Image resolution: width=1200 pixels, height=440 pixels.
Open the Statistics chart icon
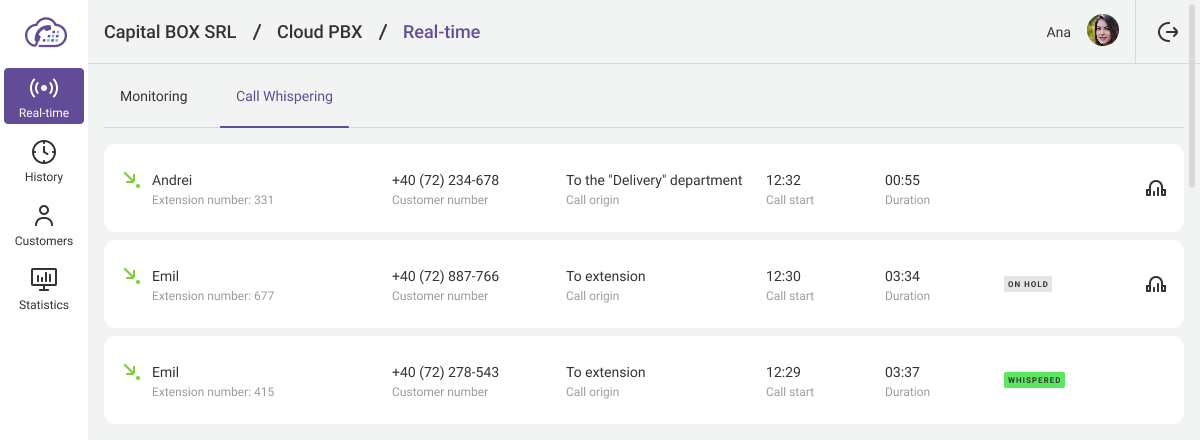[44, 279]
